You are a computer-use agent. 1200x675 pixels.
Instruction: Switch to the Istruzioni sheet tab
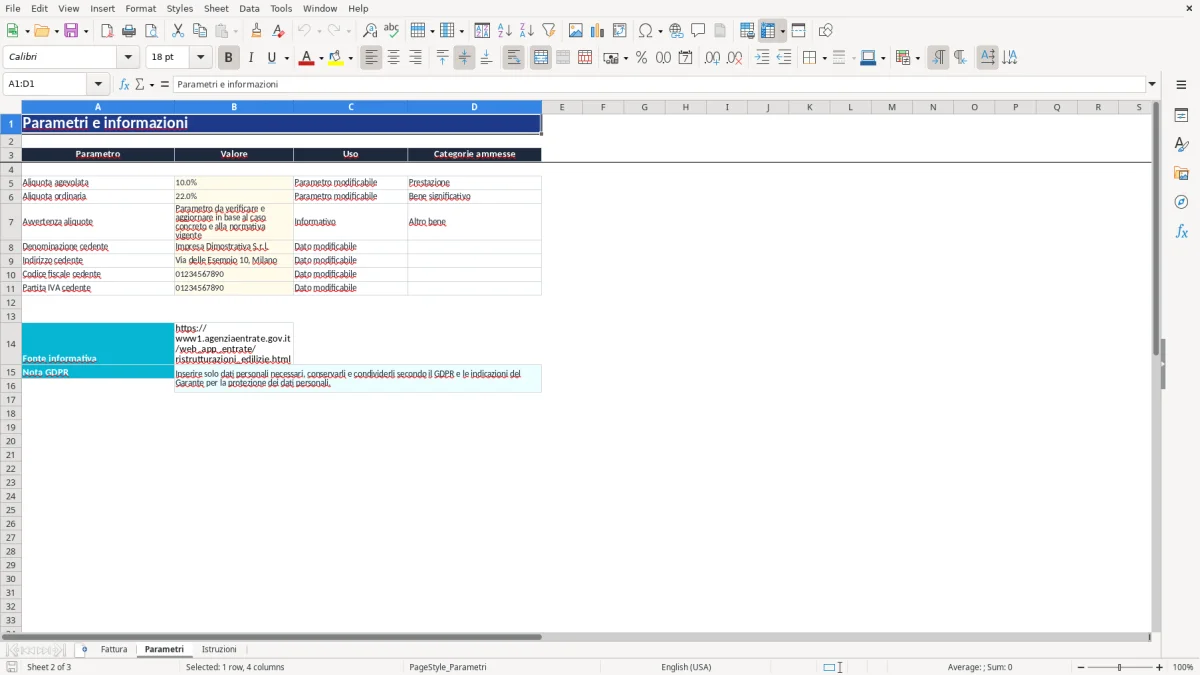(x=219, y=650)
